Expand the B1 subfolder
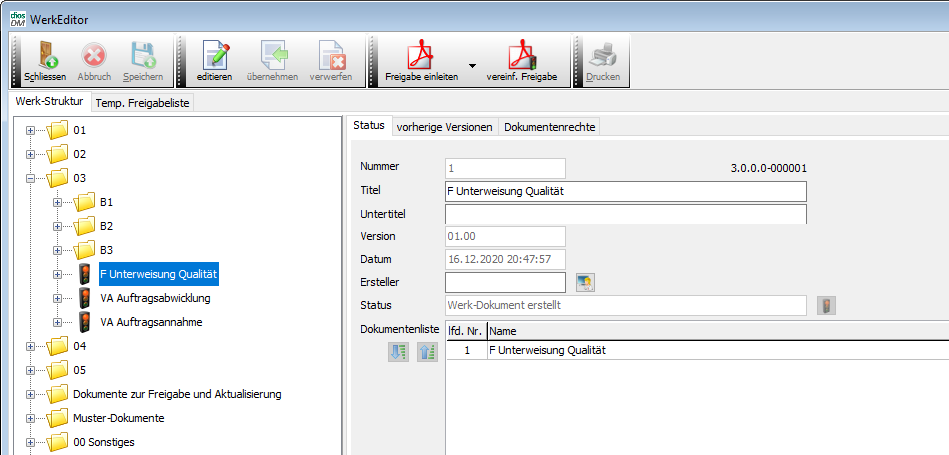This screenshot has width=949, height=455. [x=58, y=202]
